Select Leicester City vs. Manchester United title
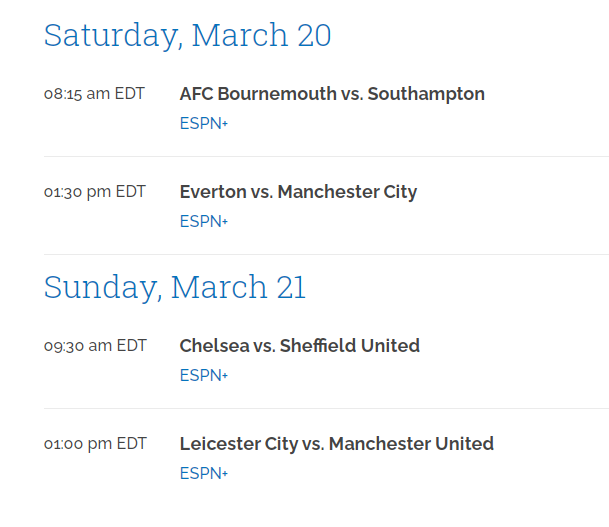Viewport: 609px width, 527px height. (x=336, y=444)
